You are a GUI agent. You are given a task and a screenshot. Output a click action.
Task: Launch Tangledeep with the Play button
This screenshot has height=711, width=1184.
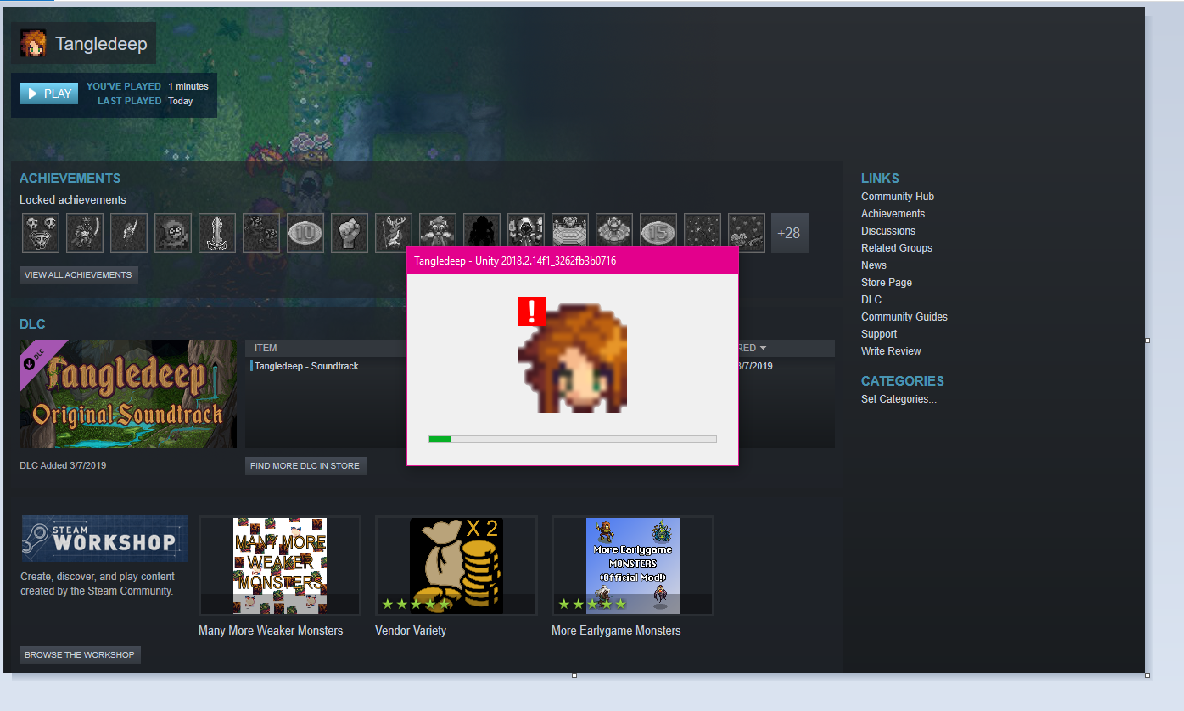tap(49, 94)
